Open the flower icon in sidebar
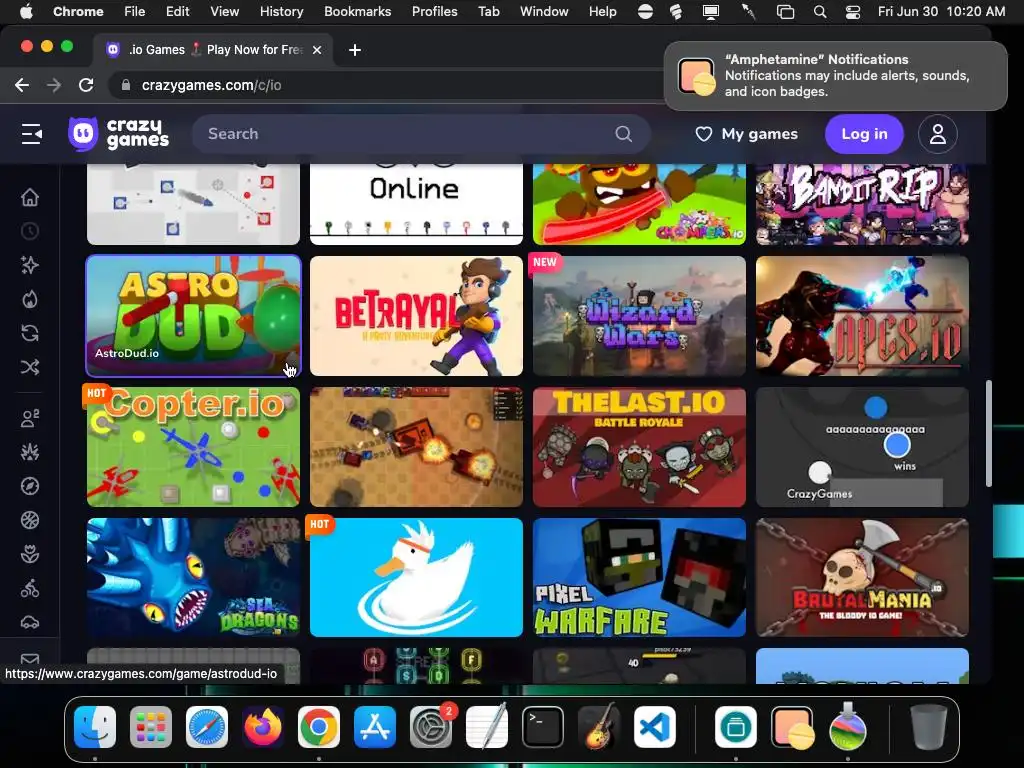1024x768 pixels. [x=30, y=554]
